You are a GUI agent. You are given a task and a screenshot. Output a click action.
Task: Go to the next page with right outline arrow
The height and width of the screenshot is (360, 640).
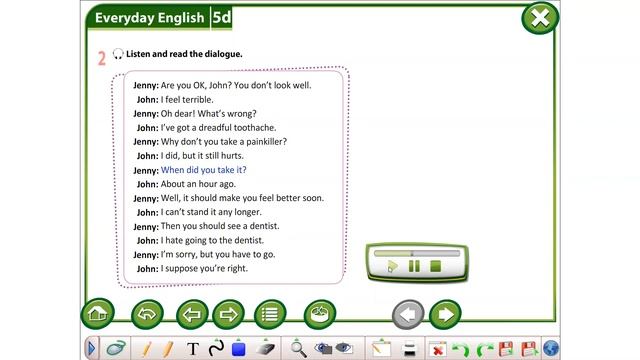tap(229, 314)
